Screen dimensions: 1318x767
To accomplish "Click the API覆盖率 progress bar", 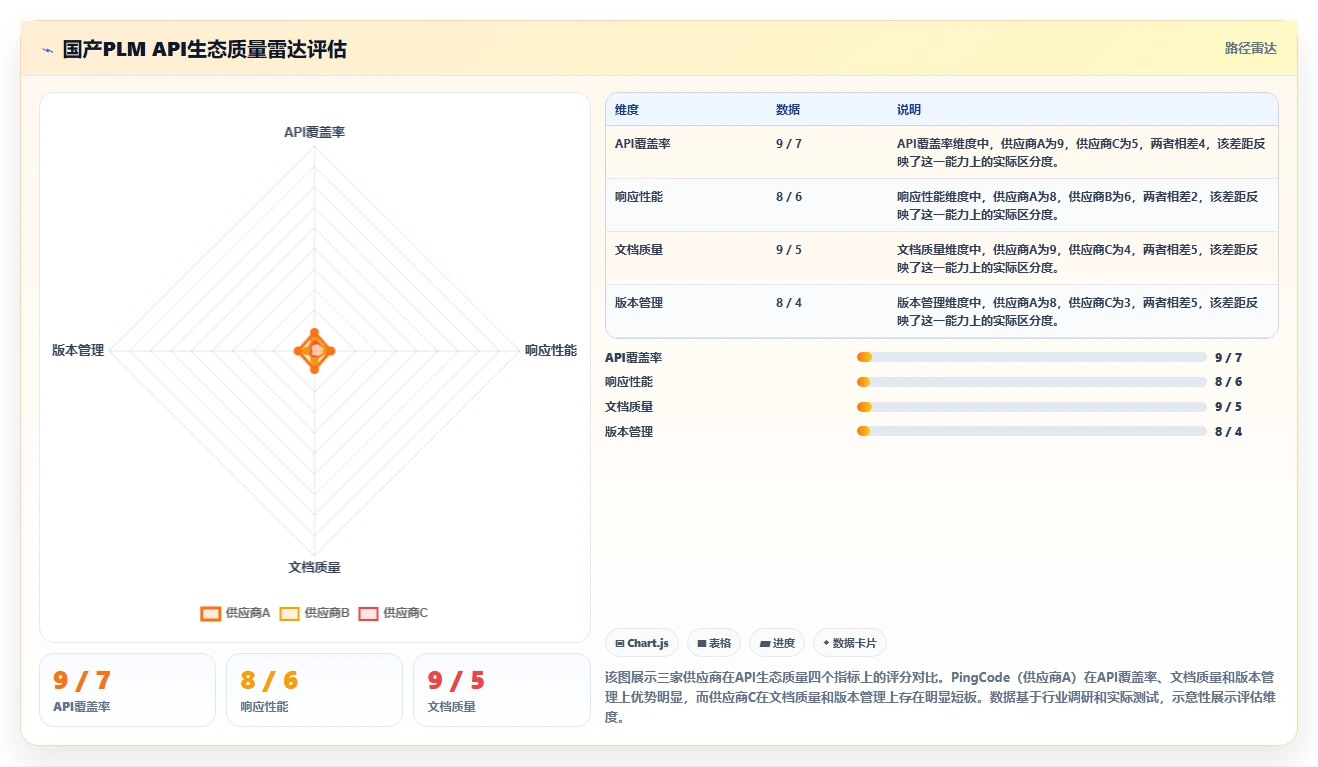I will tap(1032, 357).
